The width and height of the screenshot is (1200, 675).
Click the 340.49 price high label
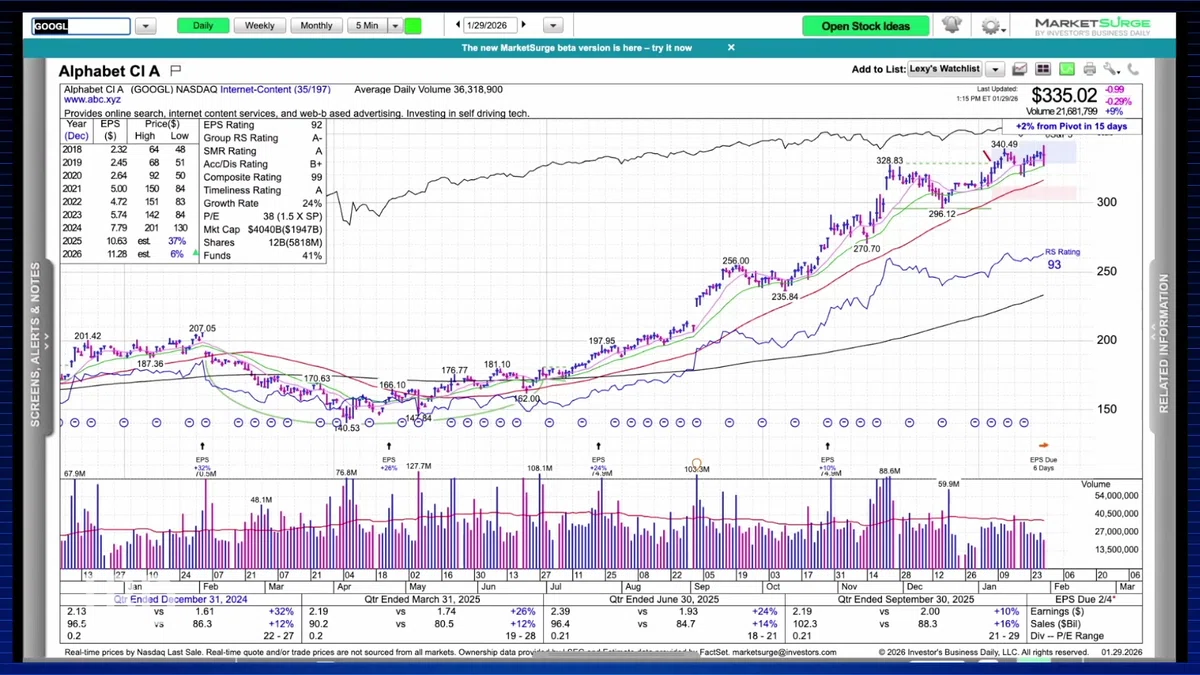[x=1003, y=144]
